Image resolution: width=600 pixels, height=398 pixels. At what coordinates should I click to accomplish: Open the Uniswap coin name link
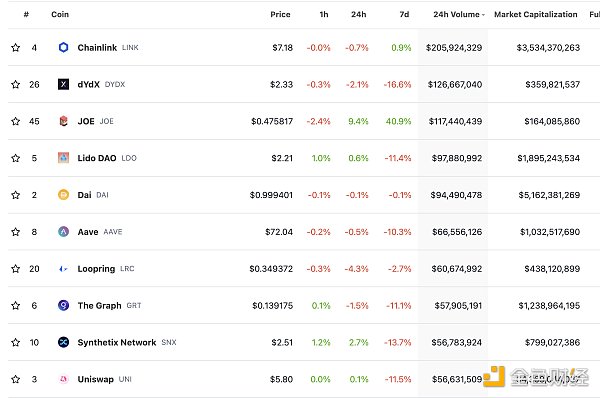point(96,379)
